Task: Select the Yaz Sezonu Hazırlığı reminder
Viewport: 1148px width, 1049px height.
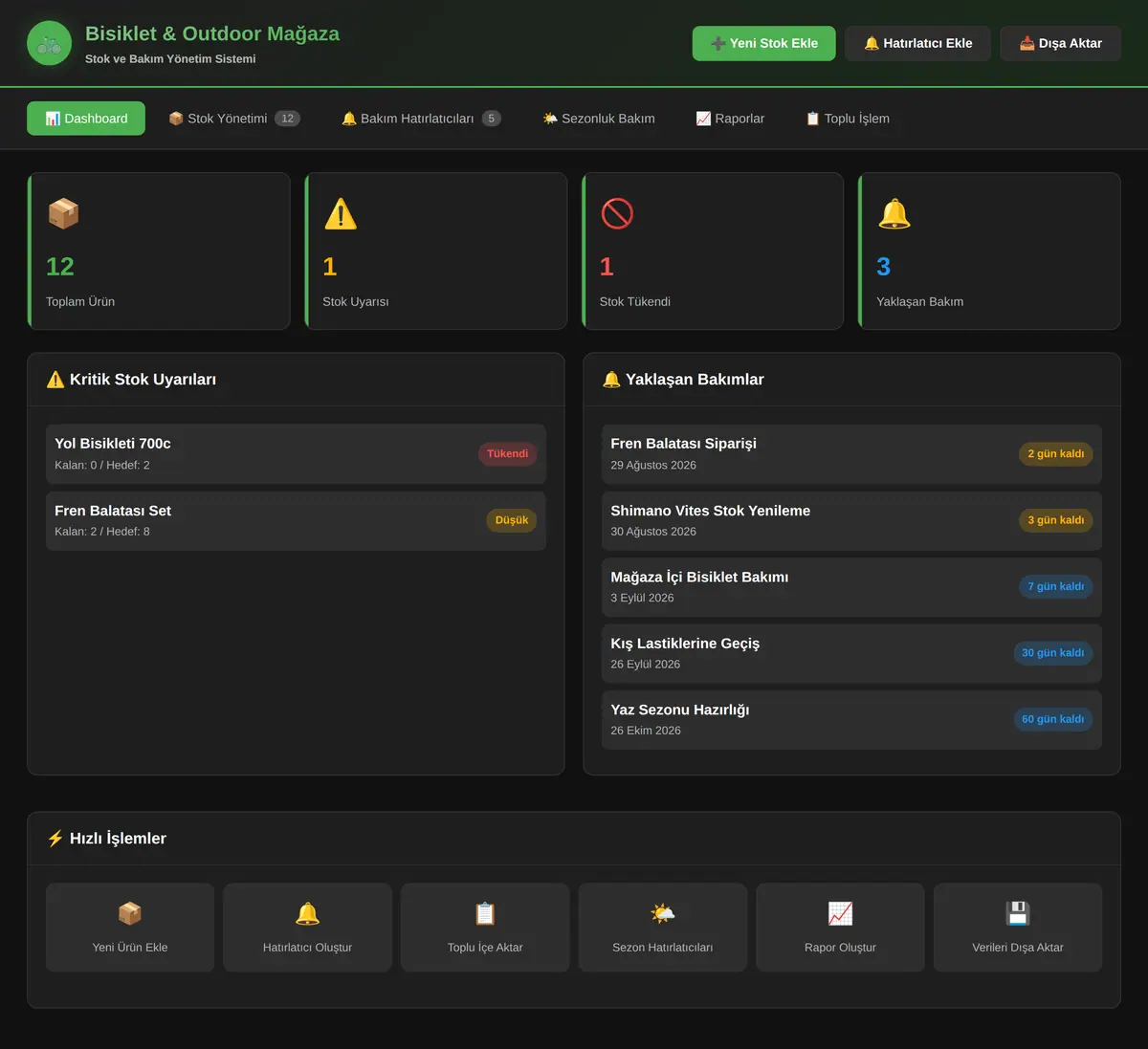Action: 851,719
